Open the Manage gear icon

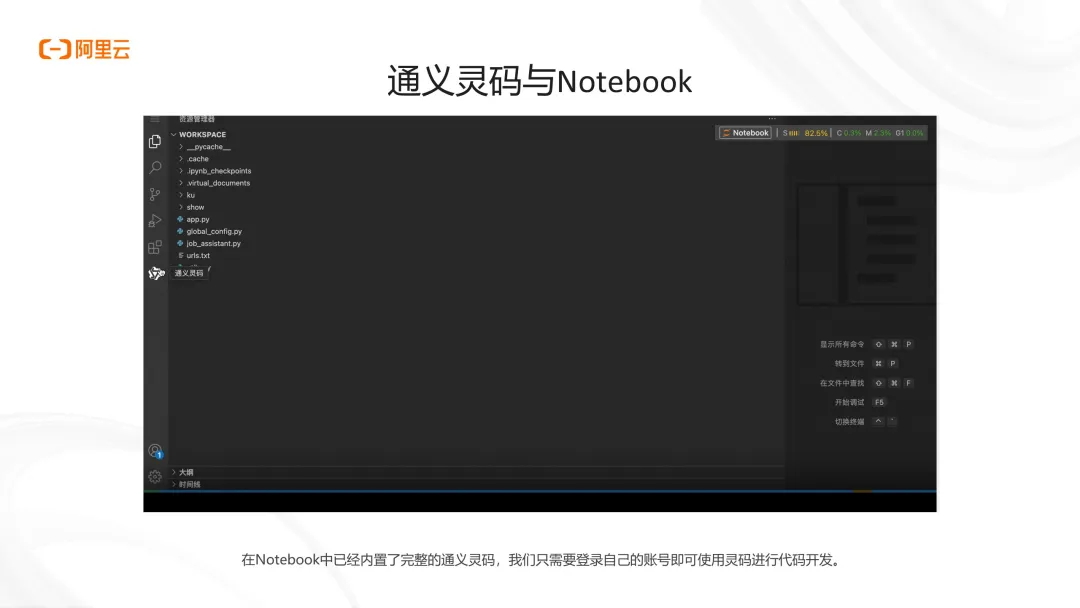tap(155, 476)
